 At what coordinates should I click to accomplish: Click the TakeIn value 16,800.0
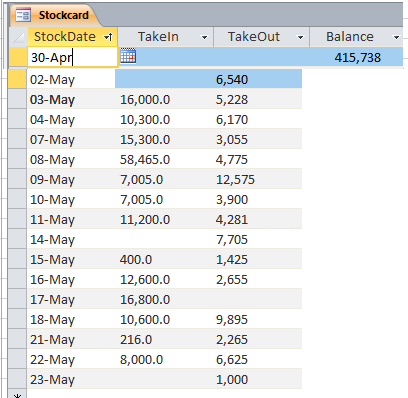click(x=145, y=300)
